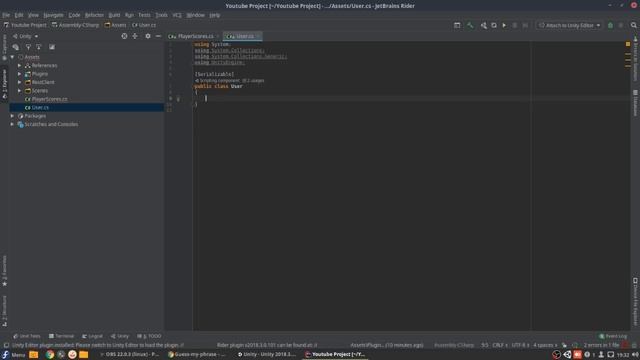Switch to the PlayerScores.cs editor tab
640x360 pixels.
click(193, 36)
